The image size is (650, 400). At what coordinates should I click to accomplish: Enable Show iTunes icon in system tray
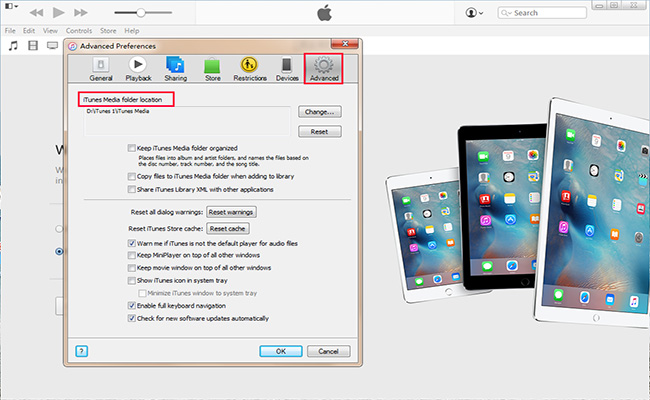point(131,281)
